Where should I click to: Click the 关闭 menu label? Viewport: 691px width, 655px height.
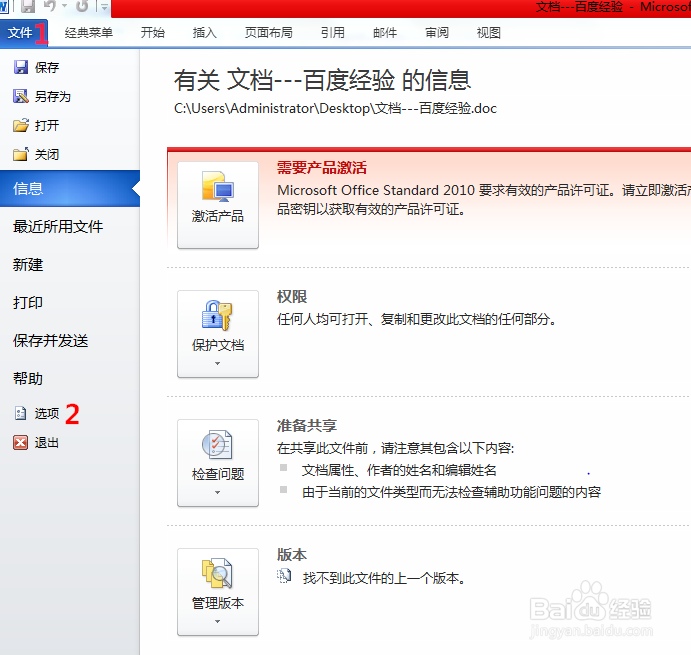[47, 155]
